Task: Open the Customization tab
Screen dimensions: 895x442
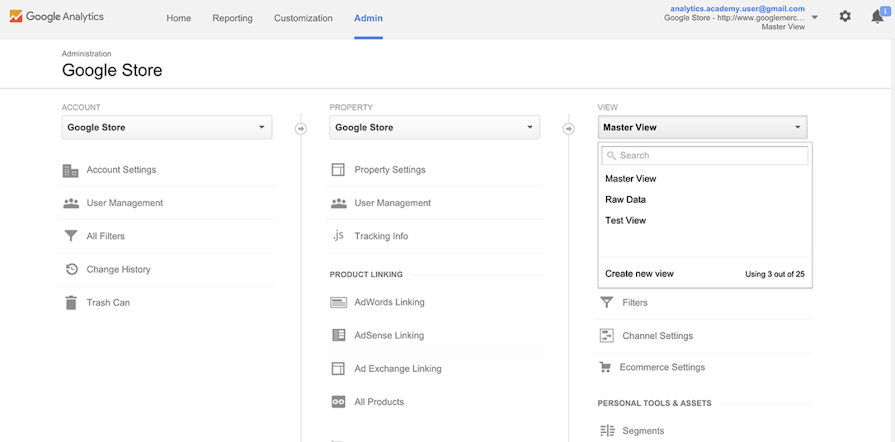Action: [x=303, y=18]
